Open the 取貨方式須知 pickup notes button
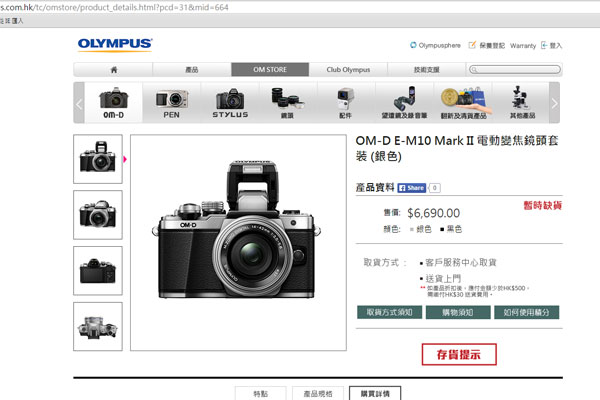600x400 pixels. coord(390,312)
